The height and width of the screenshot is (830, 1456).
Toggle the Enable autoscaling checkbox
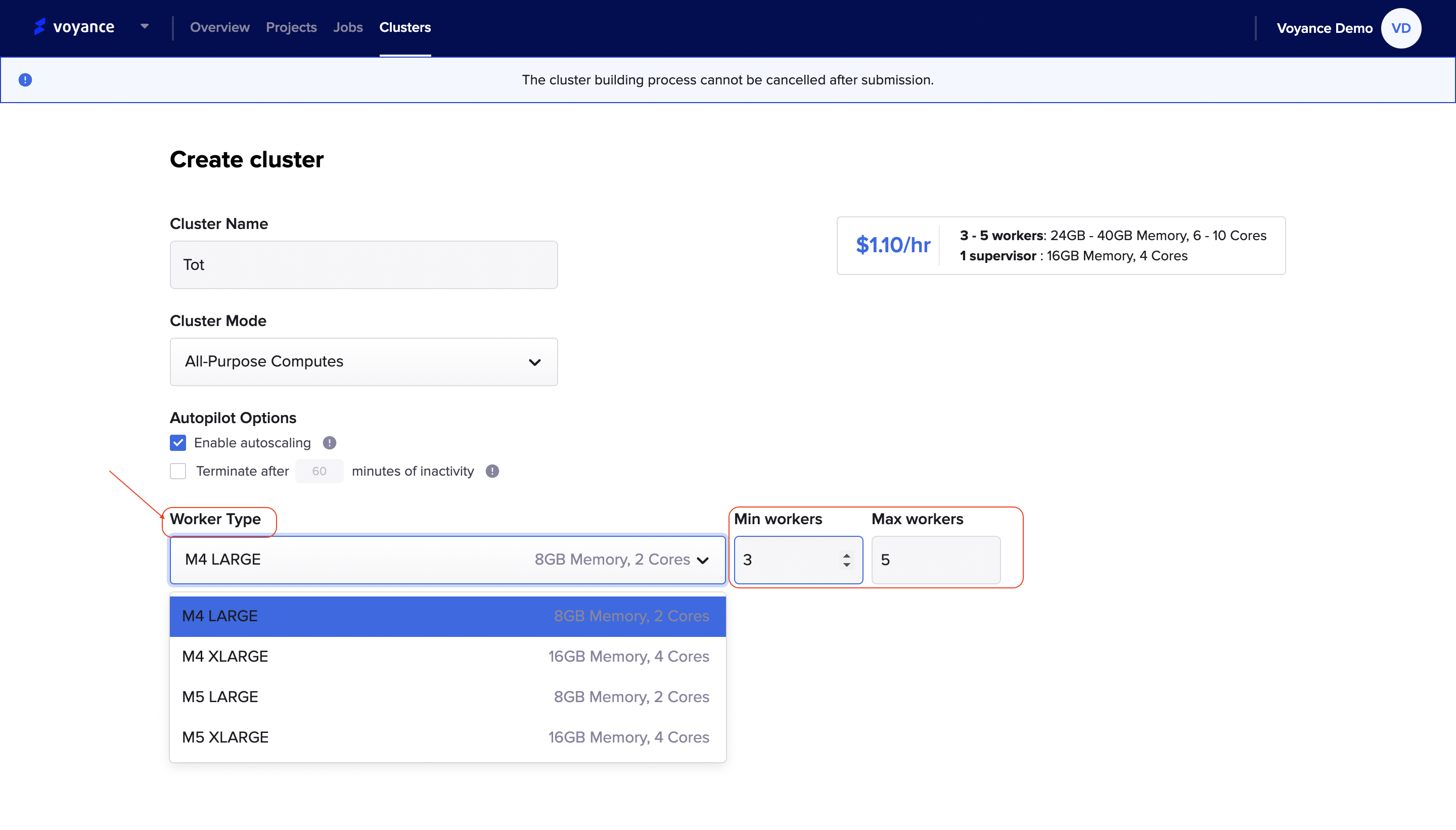coord(178,443)
